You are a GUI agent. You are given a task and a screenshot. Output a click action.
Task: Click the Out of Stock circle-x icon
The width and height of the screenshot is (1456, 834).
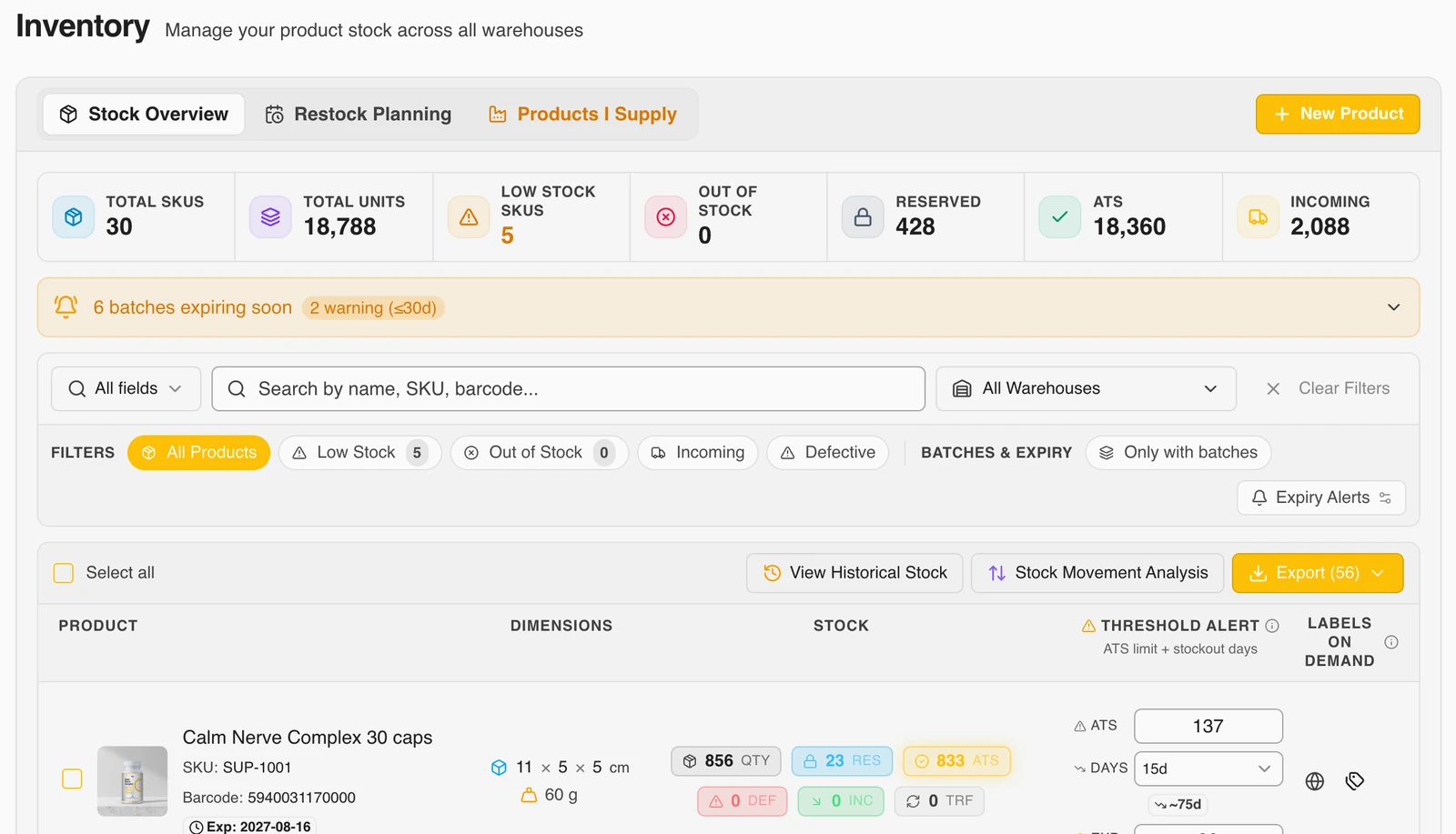pyautogui.click(x=666, y=217)
